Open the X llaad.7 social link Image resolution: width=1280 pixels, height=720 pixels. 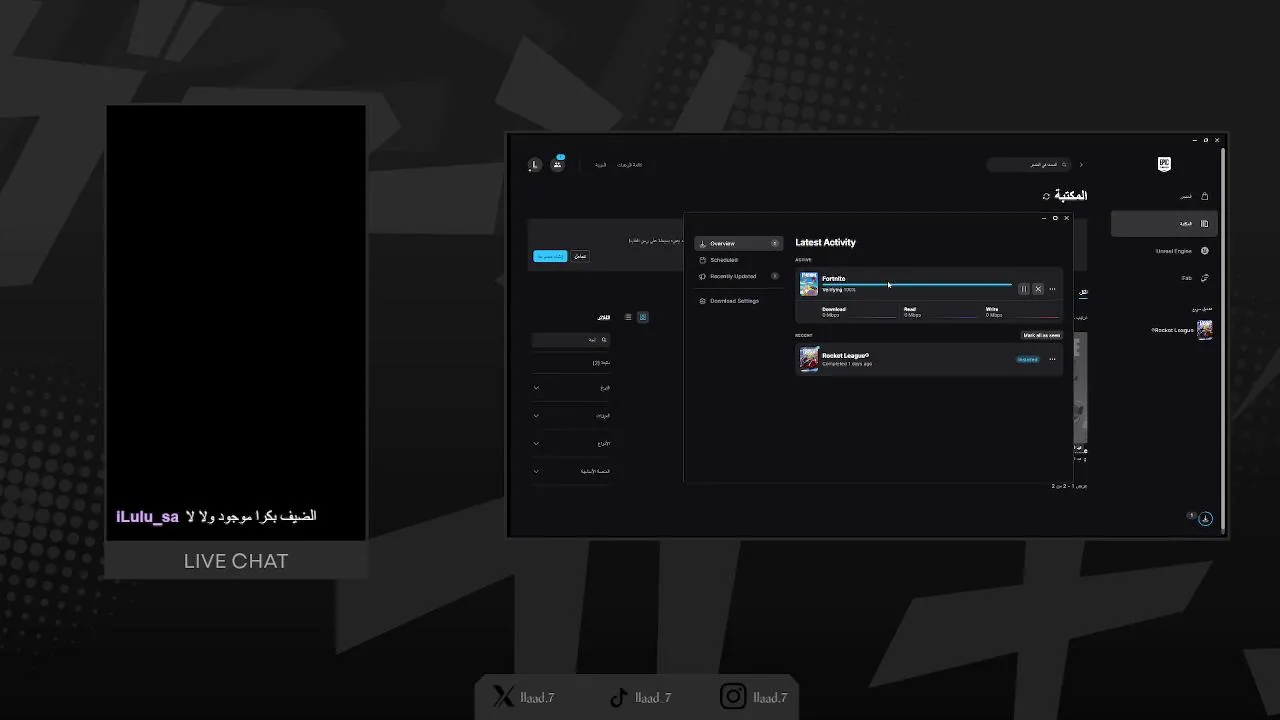(523, 697)
